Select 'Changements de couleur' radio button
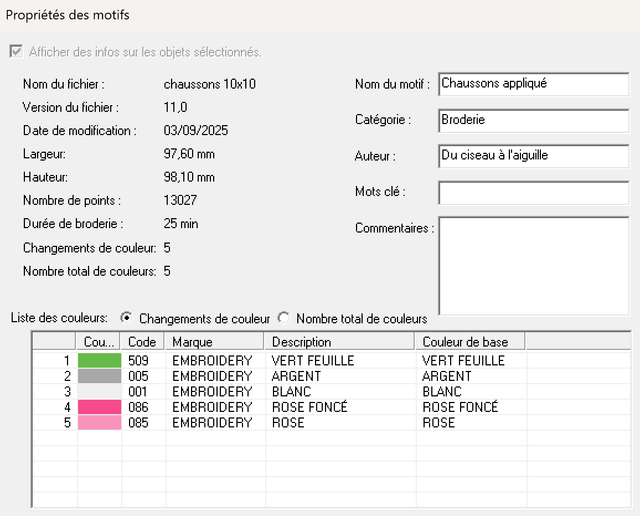The width and height of the screenshot is (640, 516). [x=126, y=318]
